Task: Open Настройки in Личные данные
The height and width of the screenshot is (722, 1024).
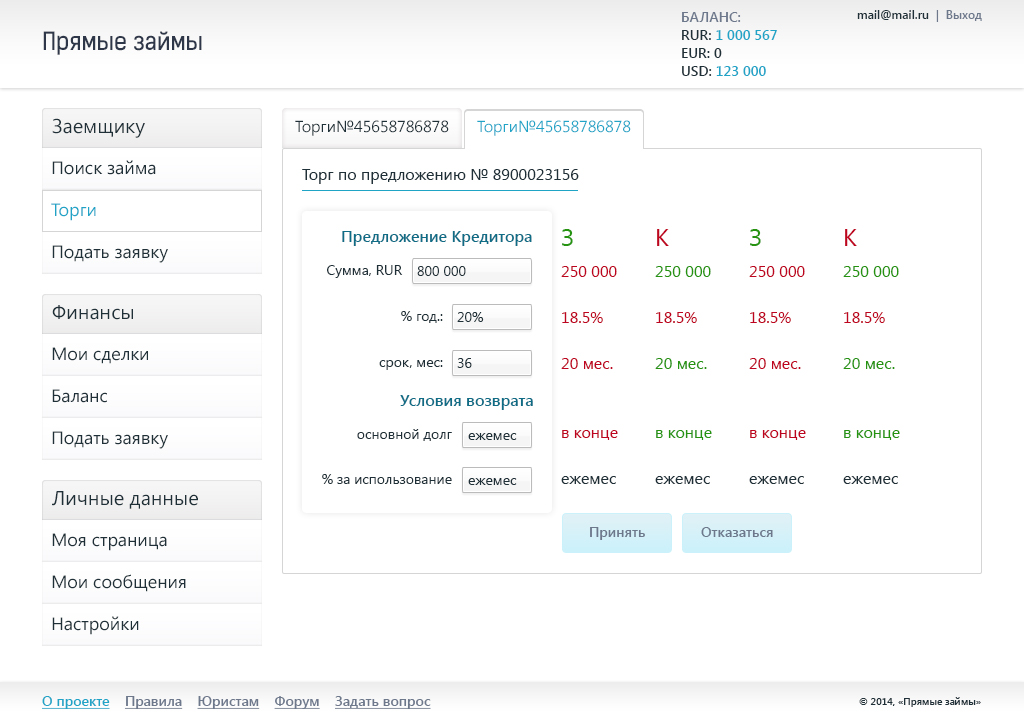Action: pyautogui.click(x=152, y=624)
